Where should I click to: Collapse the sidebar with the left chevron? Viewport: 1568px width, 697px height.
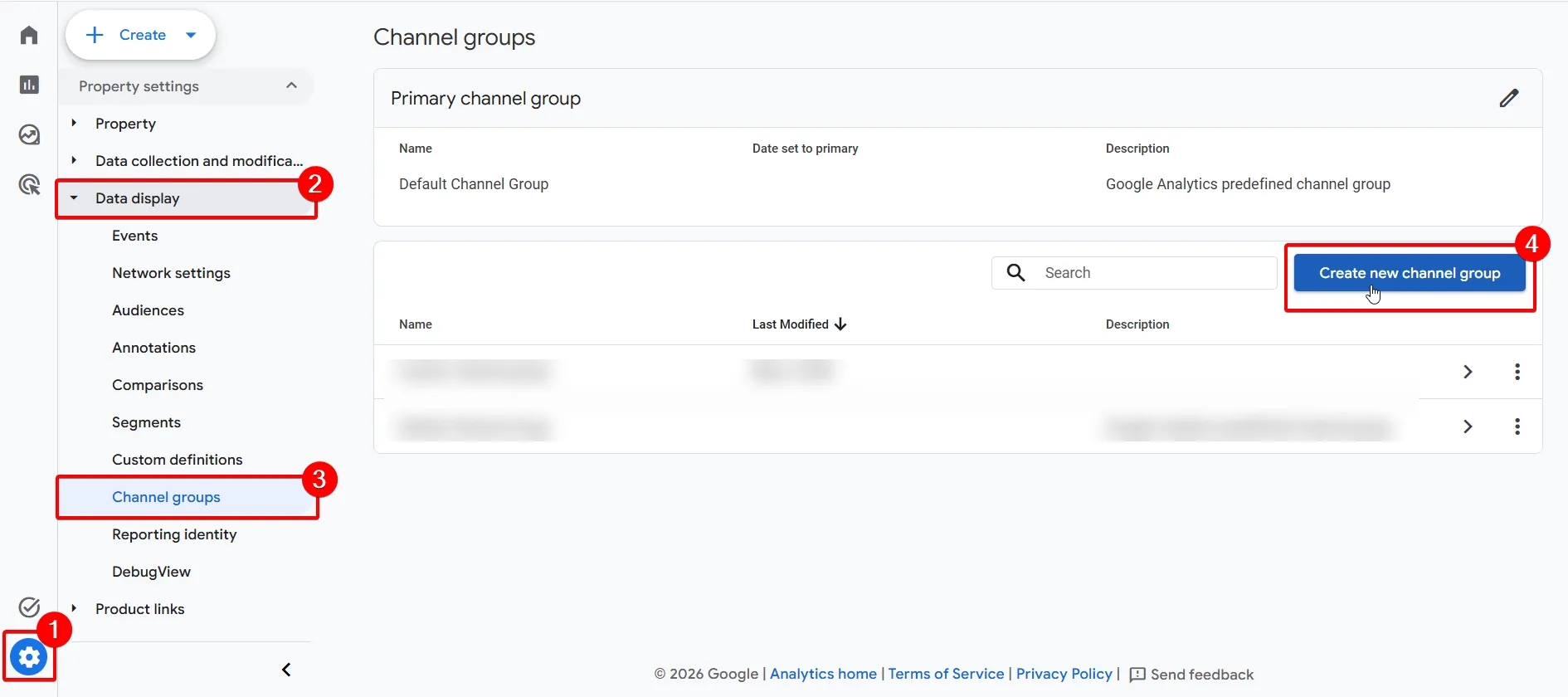coord(286,670)
